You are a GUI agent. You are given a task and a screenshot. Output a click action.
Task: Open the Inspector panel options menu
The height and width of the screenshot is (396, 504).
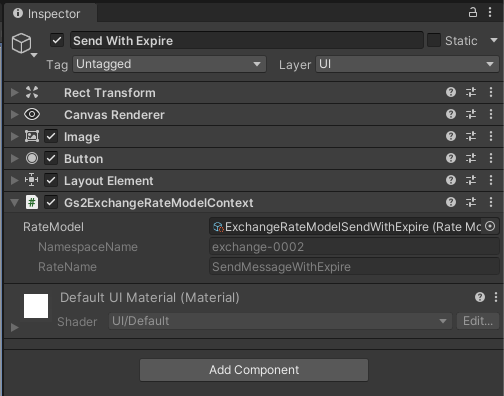click(490, 12)
